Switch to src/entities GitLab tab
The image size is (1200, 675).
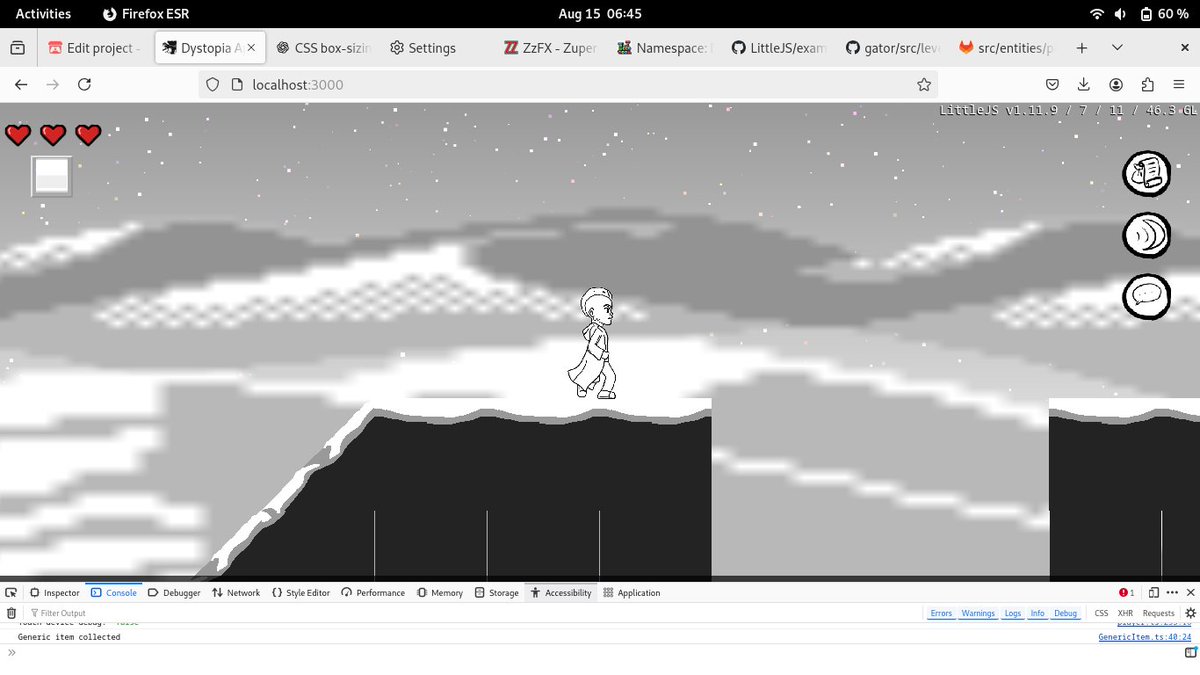pos(1006,48)
